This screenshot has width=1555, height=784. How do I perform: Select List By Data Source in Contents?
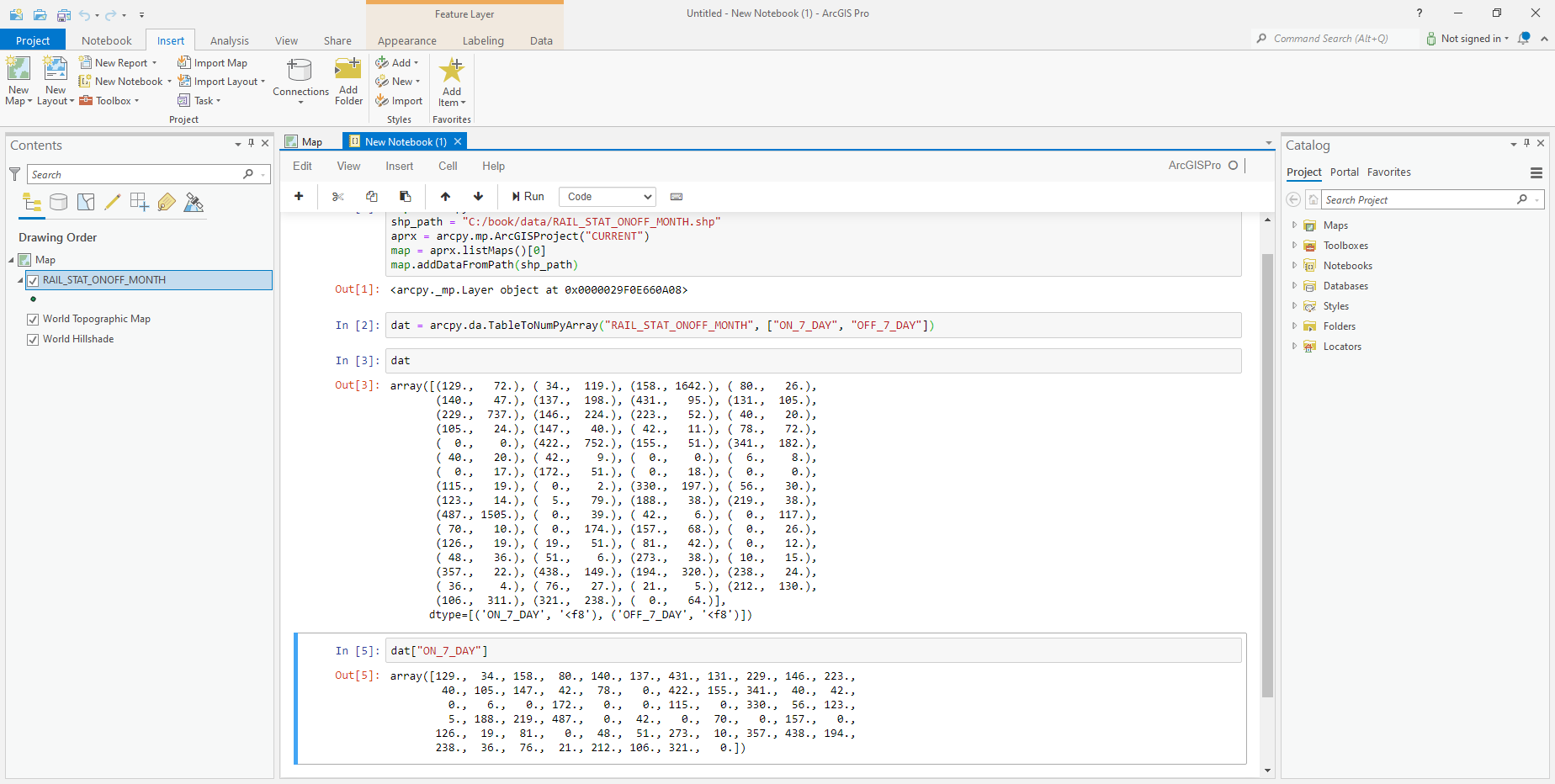pyautogui.click(x=58, y=202)
